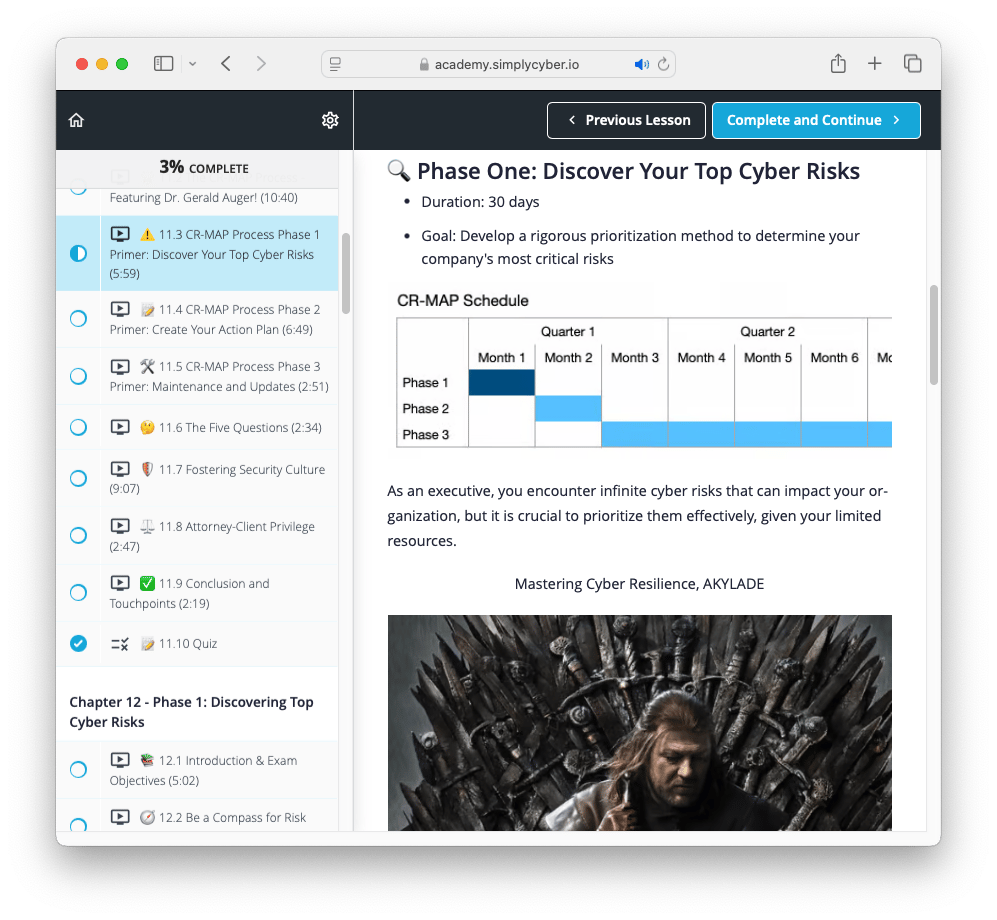This screenshot has height=920, width=997.
Task: Click video icon of lesson 12.2
Action: tap(120, 817)
